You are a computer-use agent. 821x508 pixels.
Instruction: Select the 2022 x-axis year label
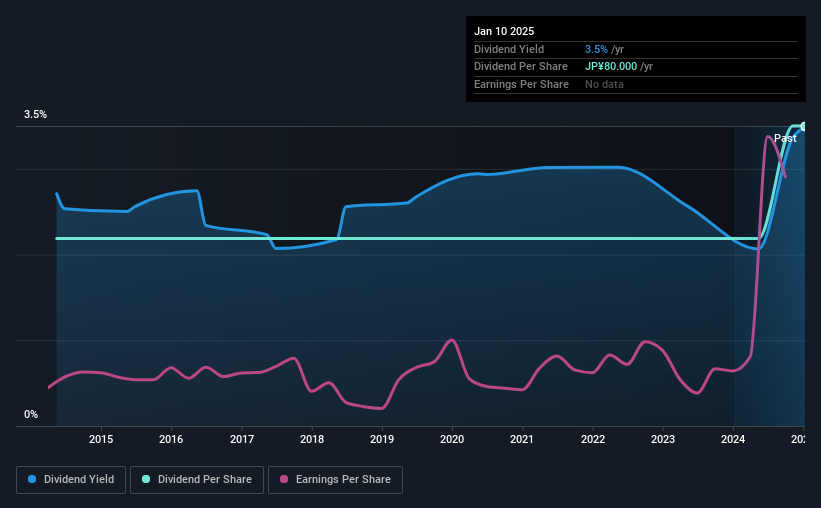[593, 439]
